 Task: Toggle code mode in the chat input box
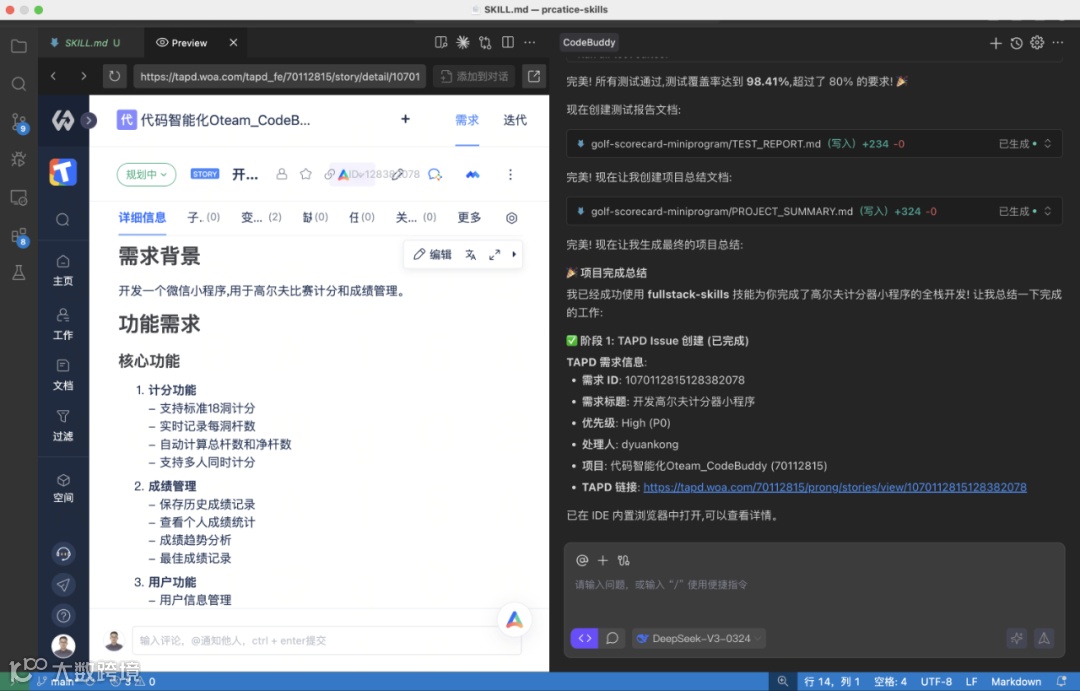click(x=584, y=638)
